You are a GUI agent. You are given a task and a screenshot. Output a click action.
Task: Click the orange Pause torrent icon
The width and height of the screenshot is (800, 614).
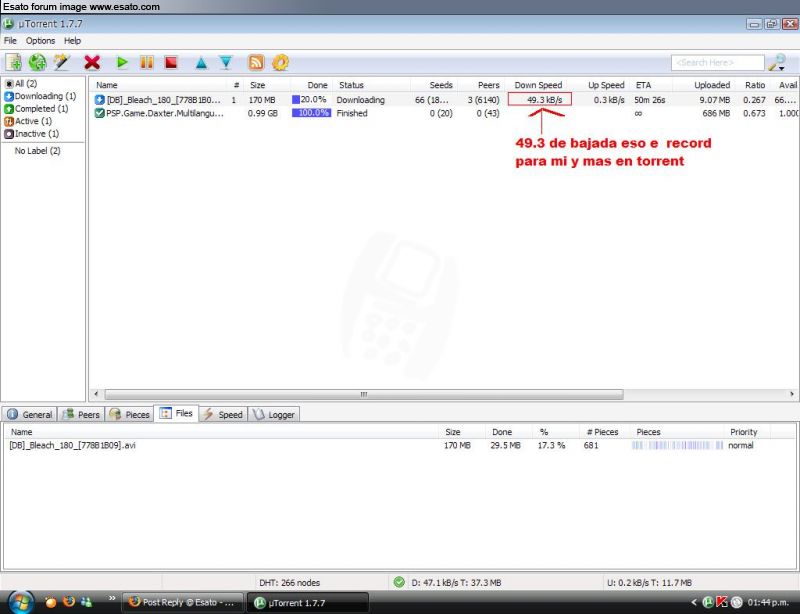point(146,62)
